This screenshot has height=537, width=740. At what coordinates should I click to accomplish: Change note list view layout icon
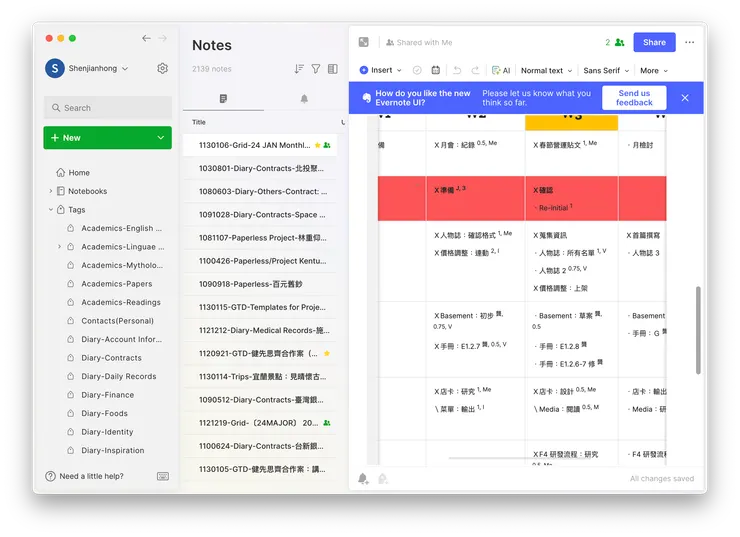[x=333, y=69]
